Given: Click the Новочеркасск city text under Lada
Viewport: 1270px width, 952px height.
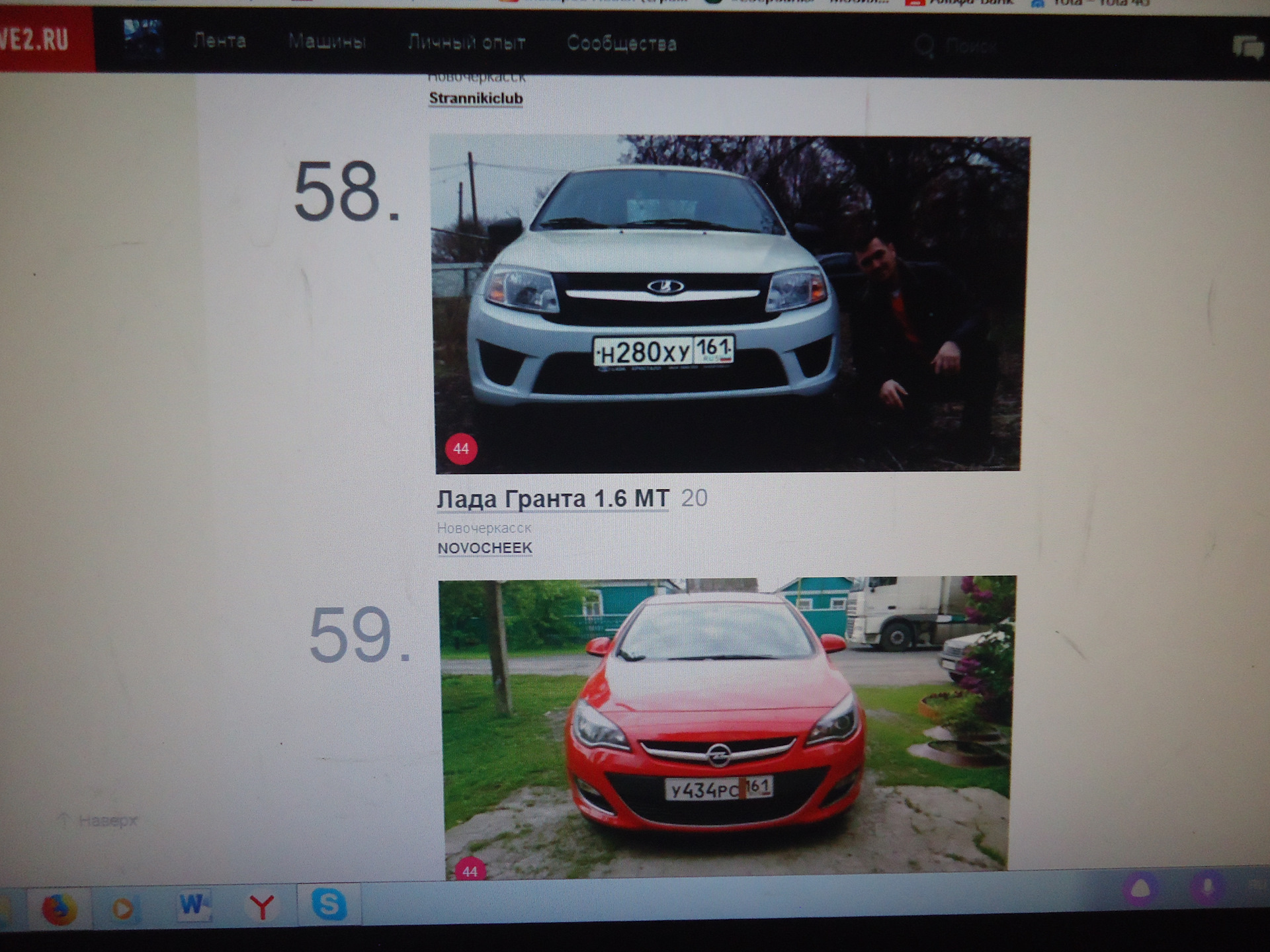Looking at the screenshot, I should (x=484, y=528).
